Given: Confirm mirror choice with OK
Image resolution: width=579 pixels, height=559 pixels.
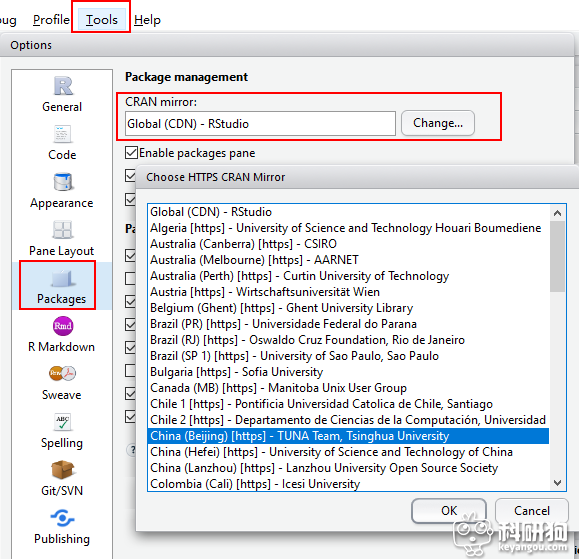Looking at the screenshot, I should [x=449, y=511].
